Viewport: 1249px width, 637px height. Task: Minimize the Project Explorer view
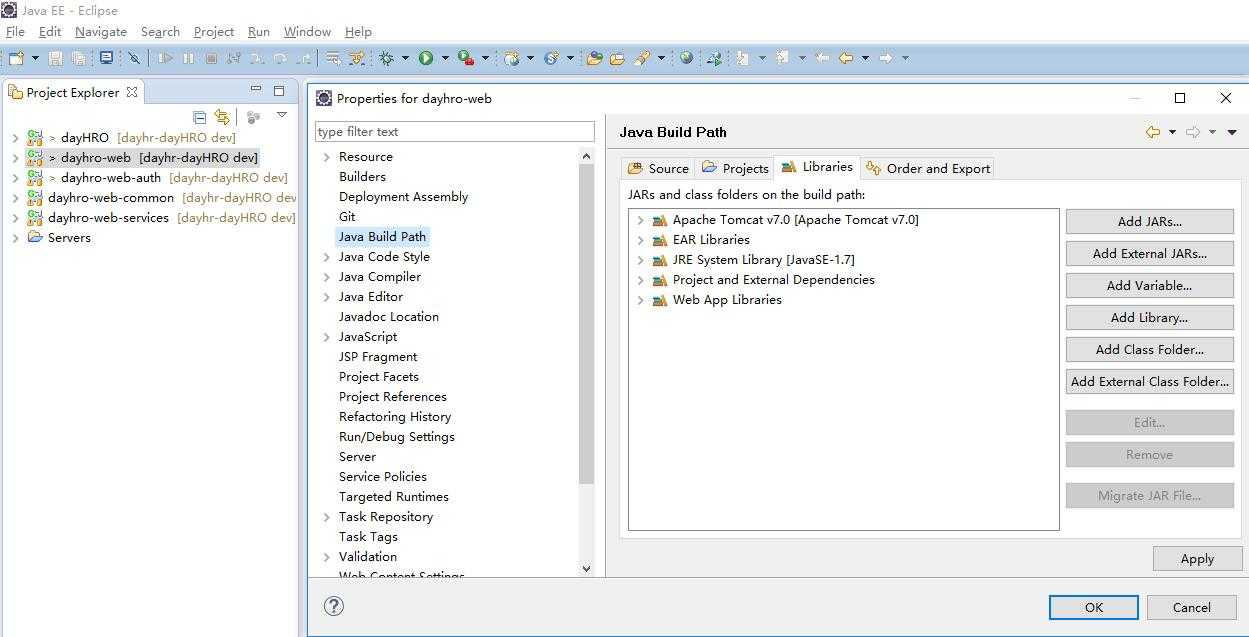(256, 90)
